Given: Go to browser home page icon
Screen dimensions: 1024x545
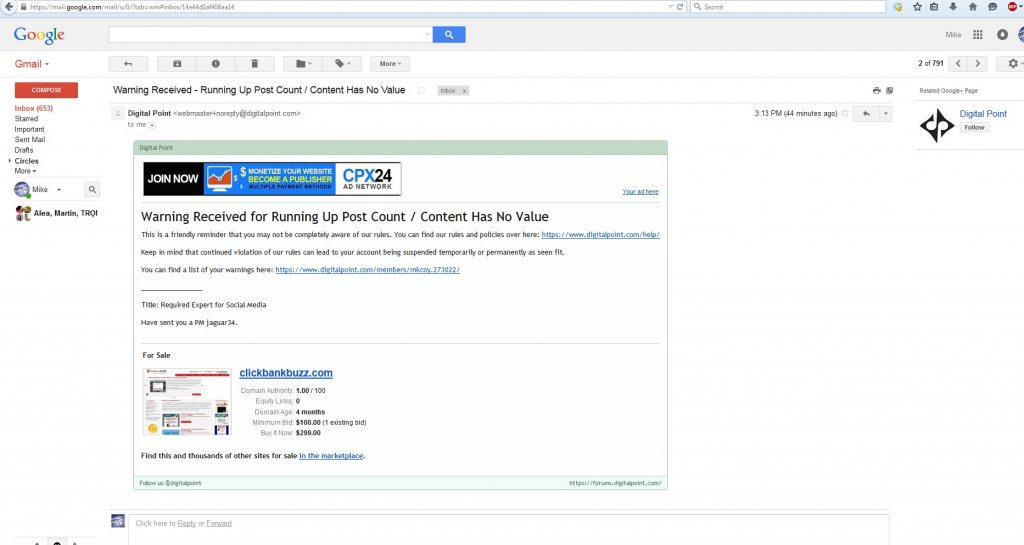Looking at the screenshot, I should point(972,7).
